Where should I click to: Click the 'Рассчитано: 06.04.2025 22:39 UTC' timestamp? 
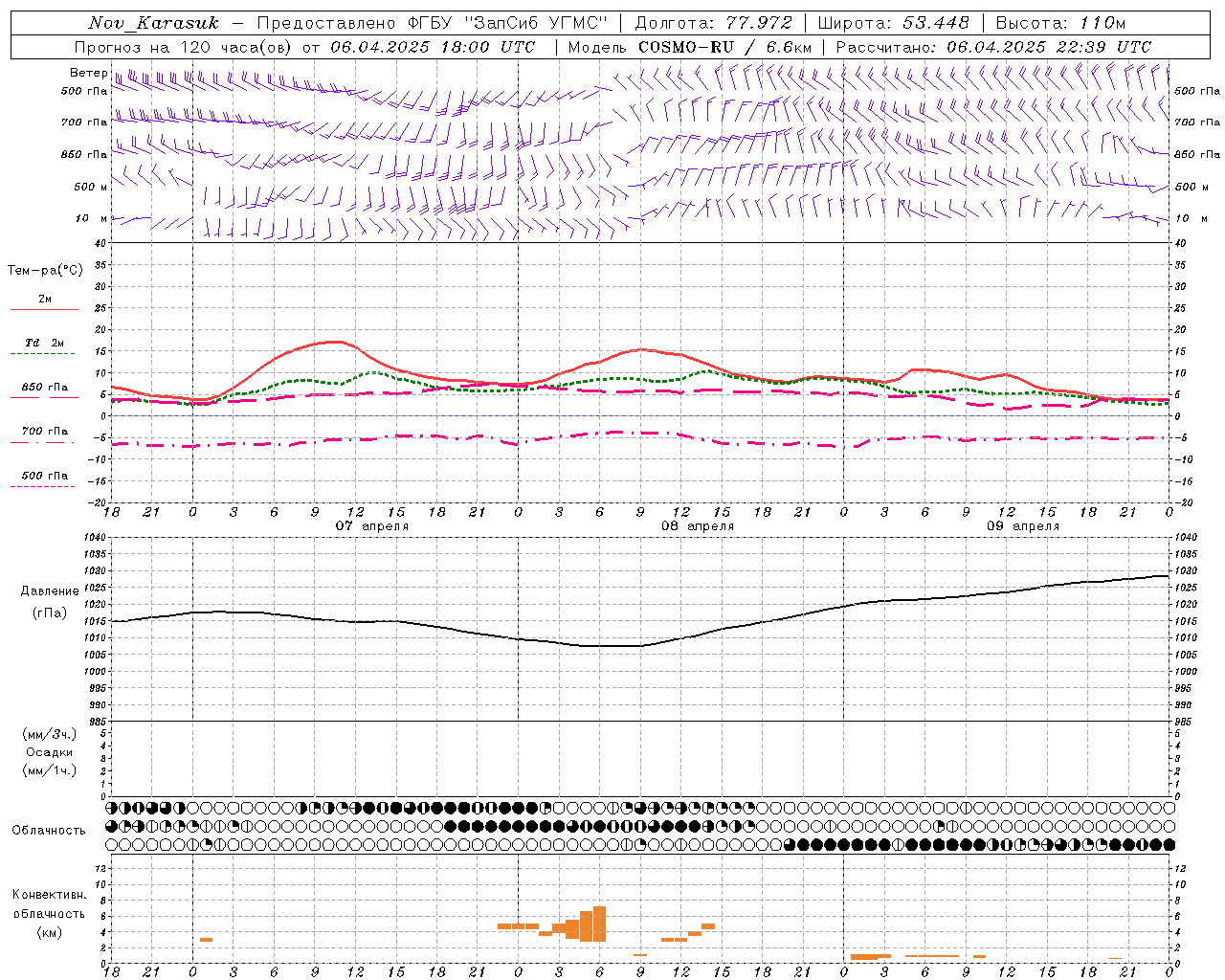coord(993,47)
